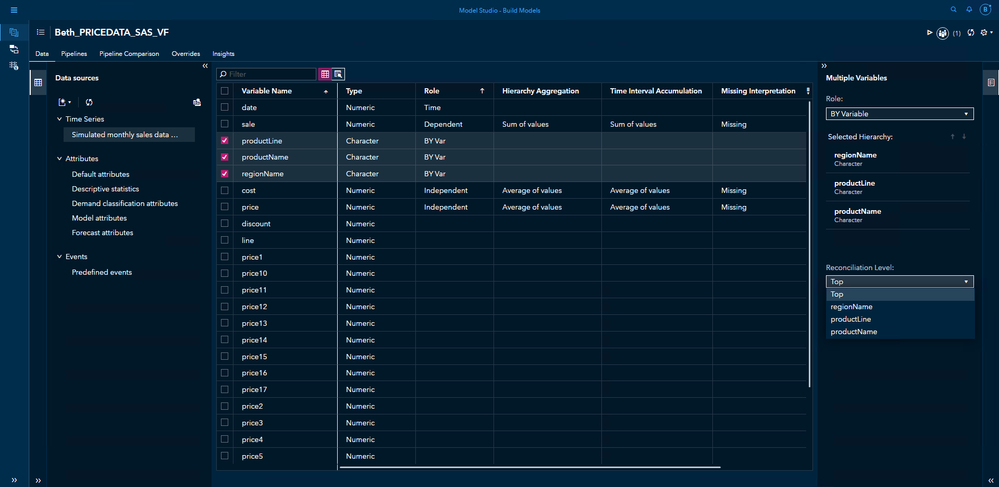Move selected hierarchy item up

(953, 136)
